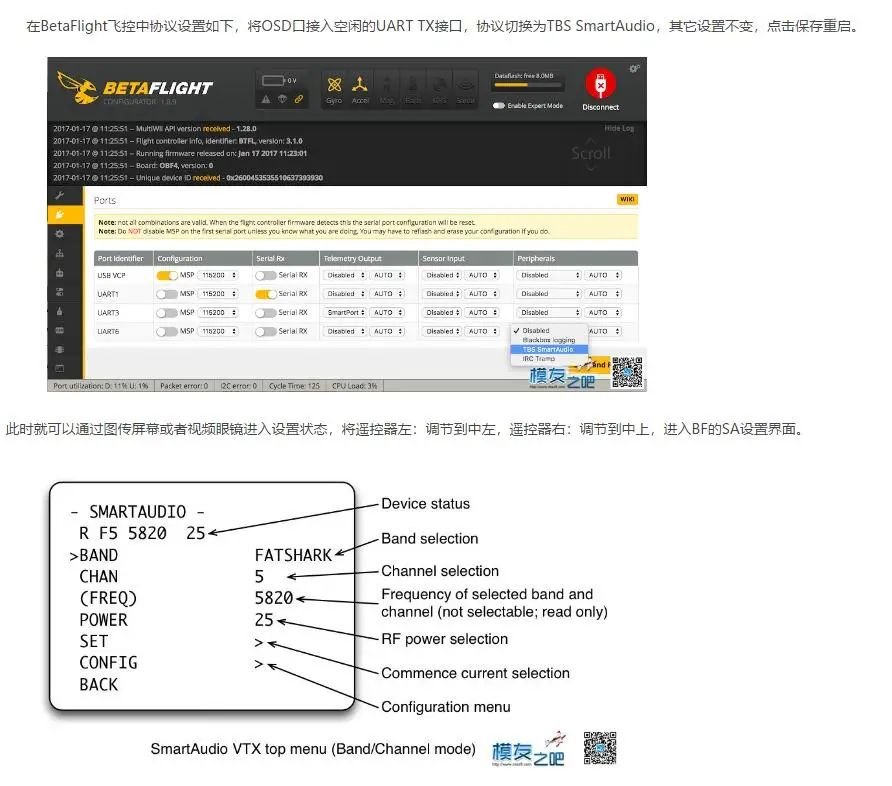This screenshot has width=892, height=786.
Task: Open the Setup tab wrench icon in sidebar
Action: click(x=59, y=196)
